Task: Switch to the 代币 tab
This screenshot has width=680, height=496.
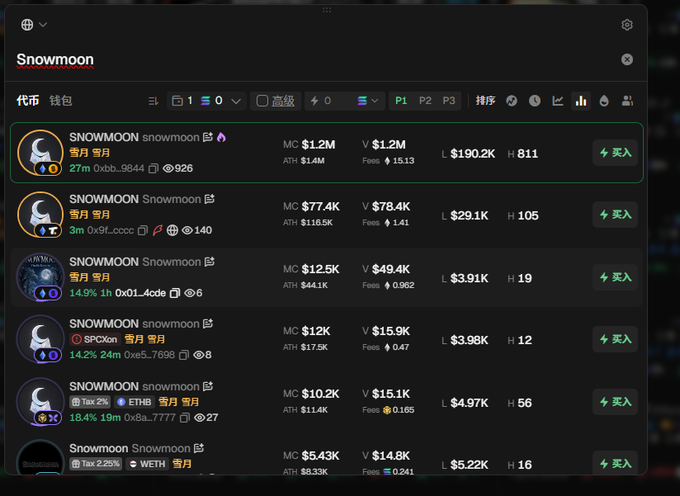Action: coord(28,101)
